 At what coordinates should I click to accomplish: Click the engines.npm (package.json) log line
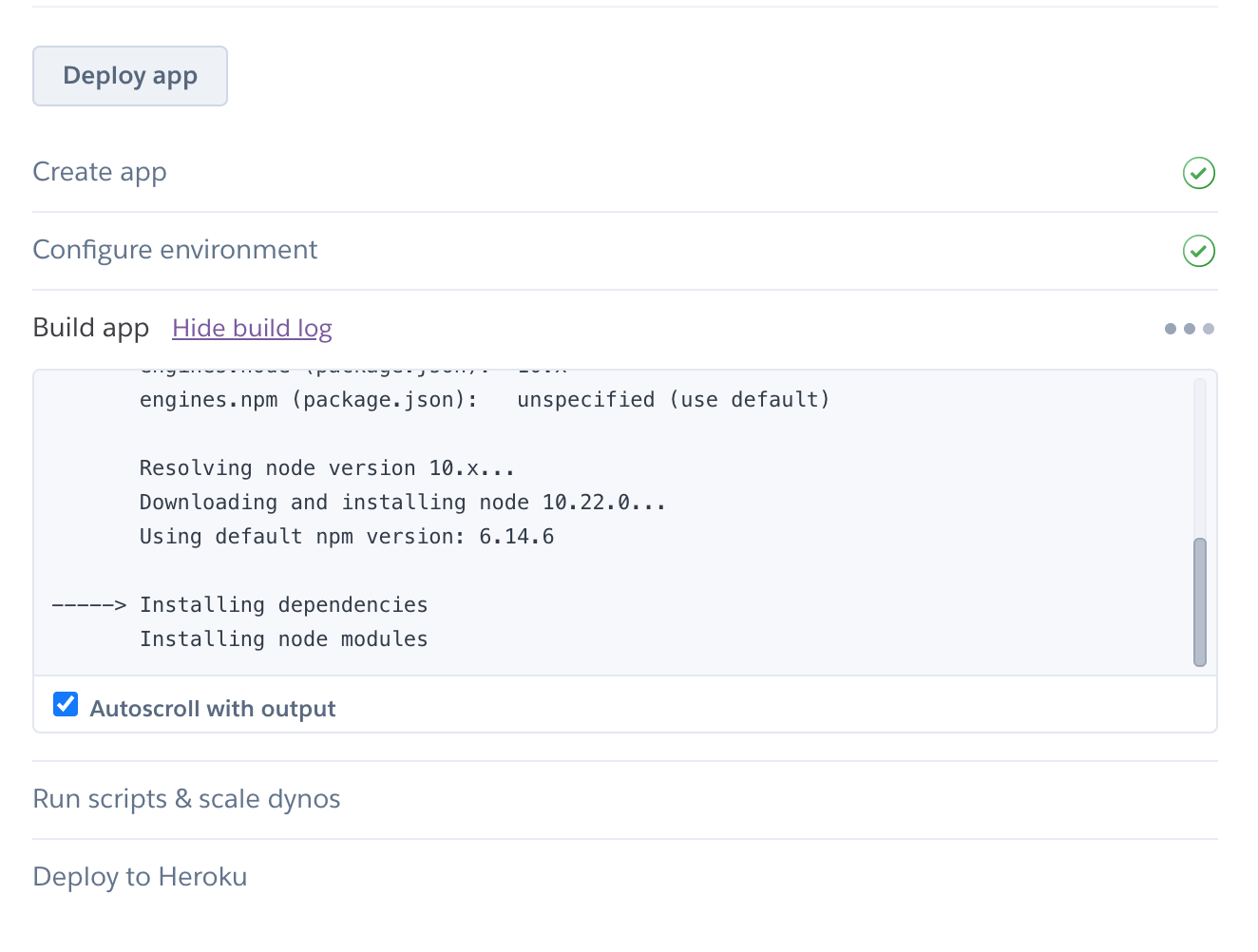485,400
